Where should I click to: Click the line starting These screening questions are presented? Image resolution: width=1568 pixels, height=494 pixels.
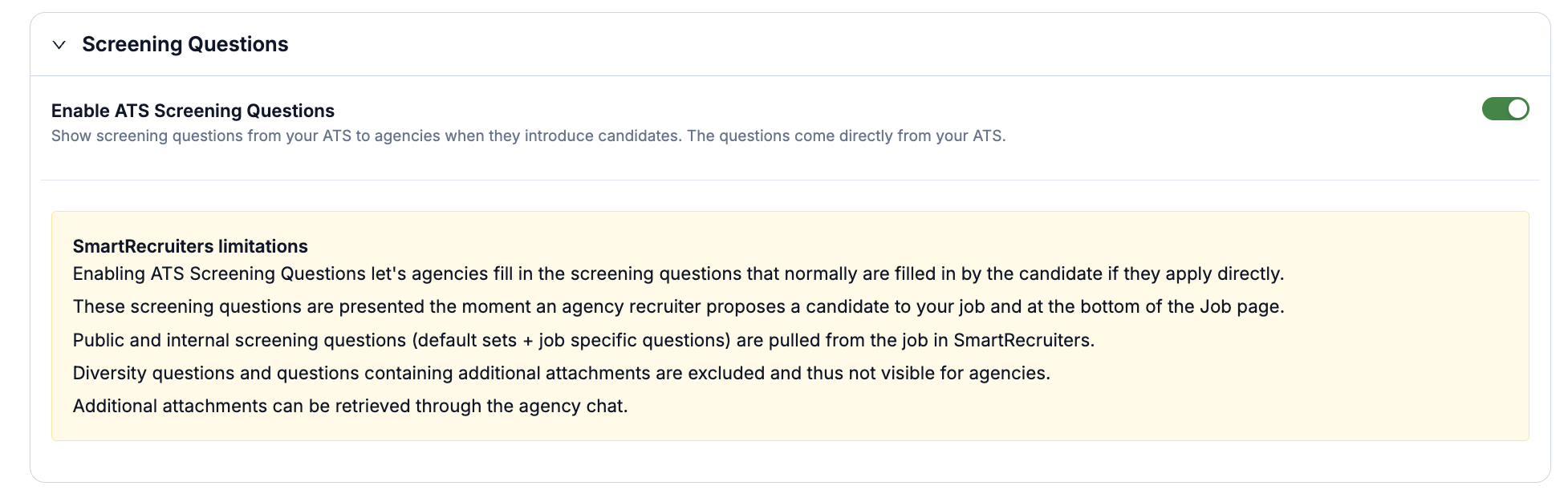click(678, 306)
